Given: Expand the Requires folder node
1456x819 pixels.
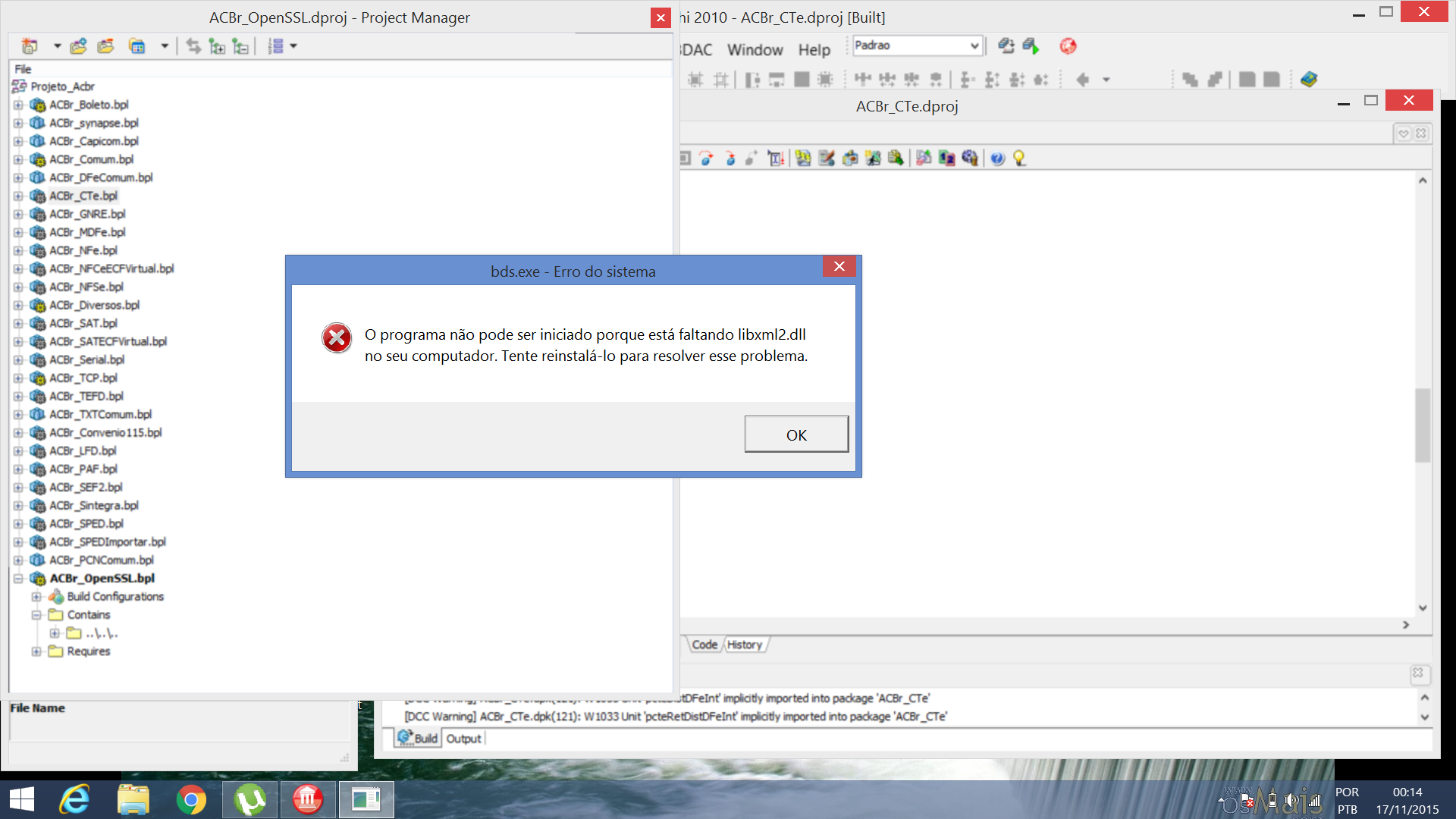Looking at the screenshot, I should (36, 651).
